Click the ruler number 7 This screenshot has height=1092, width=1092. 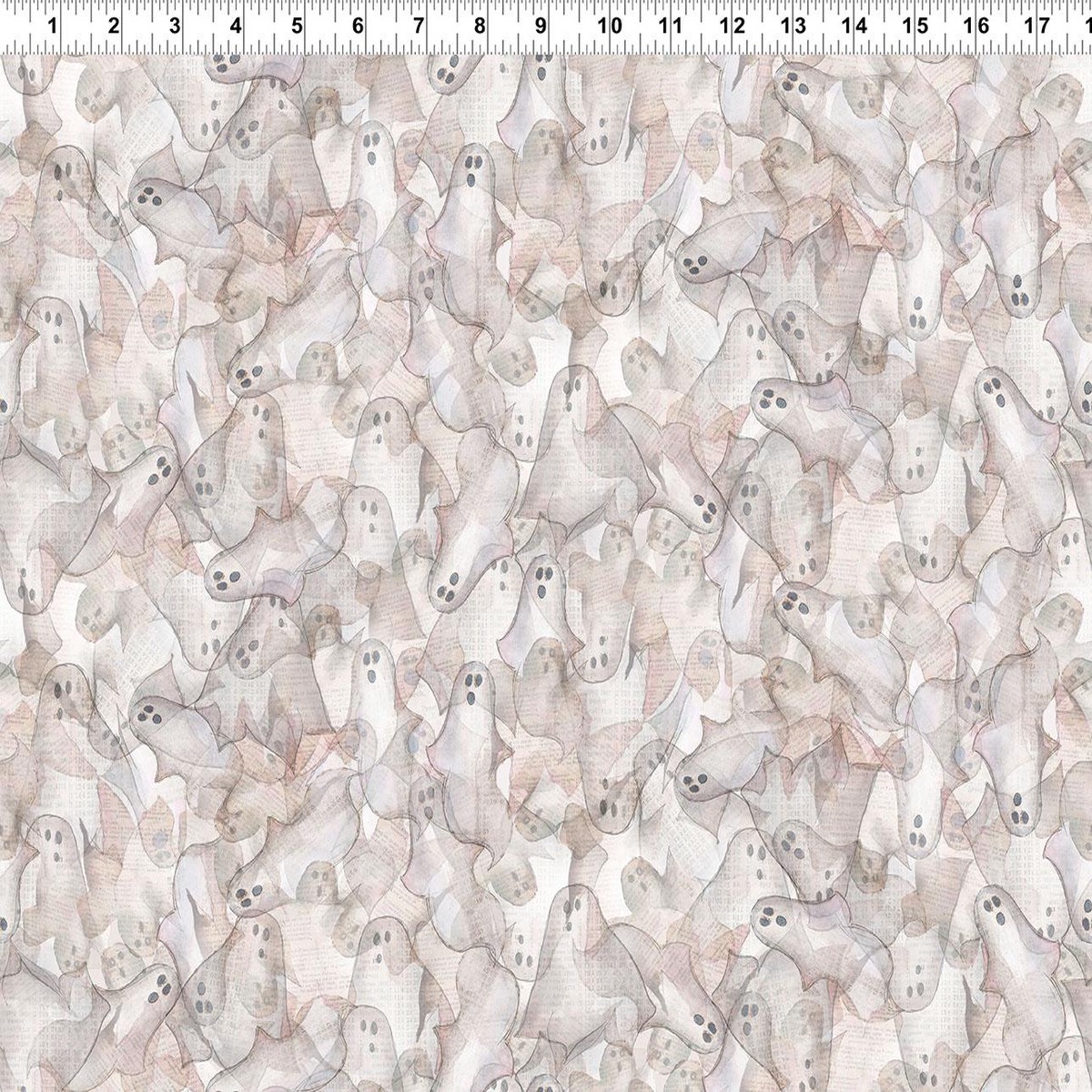click(419, 27)
